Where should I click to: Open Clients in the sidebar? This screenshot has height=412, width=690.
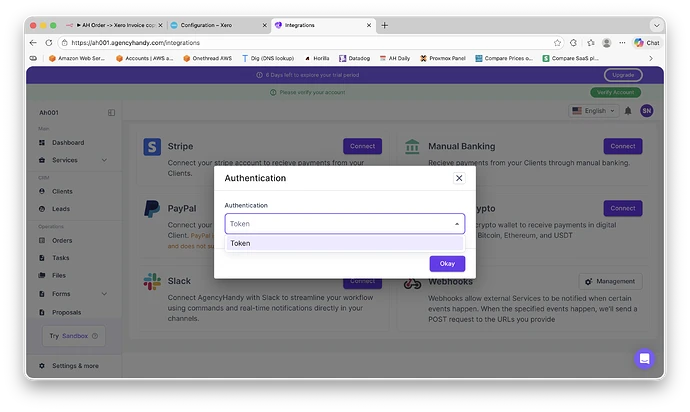[x=62, y=191]
